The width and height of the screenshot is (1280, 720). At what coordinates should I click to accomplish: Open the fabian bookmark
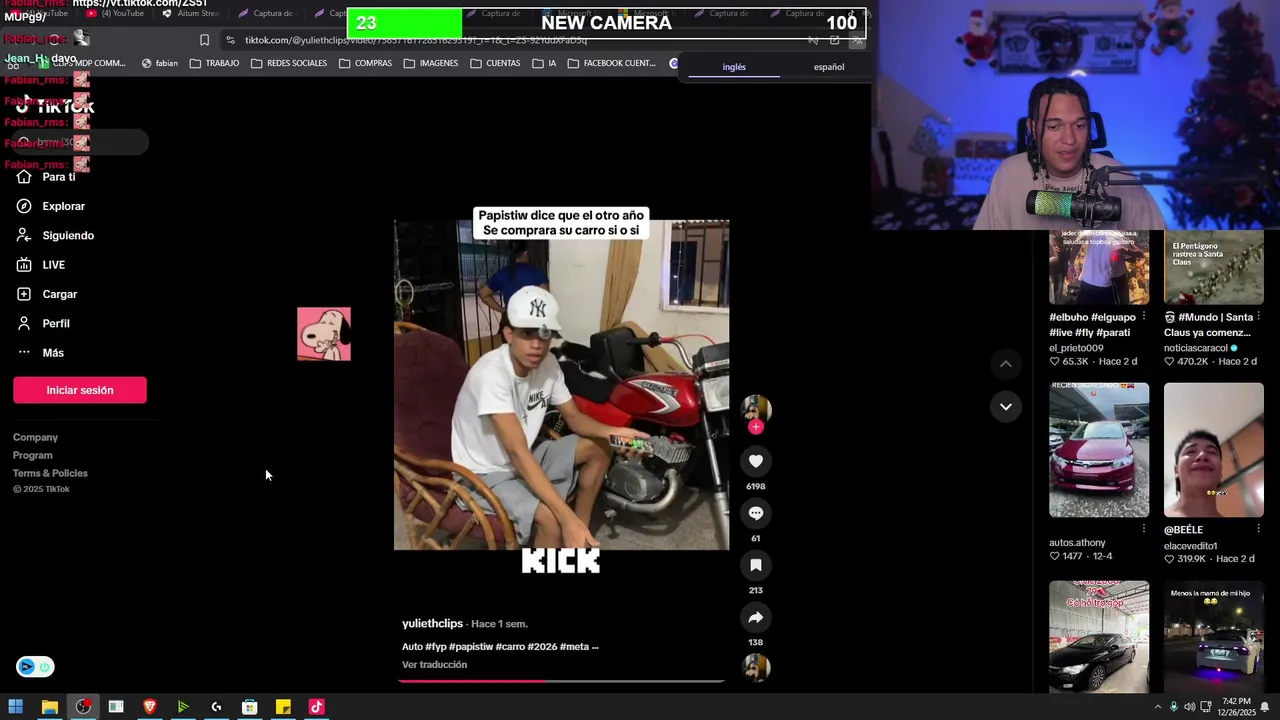tap(160, 63)
